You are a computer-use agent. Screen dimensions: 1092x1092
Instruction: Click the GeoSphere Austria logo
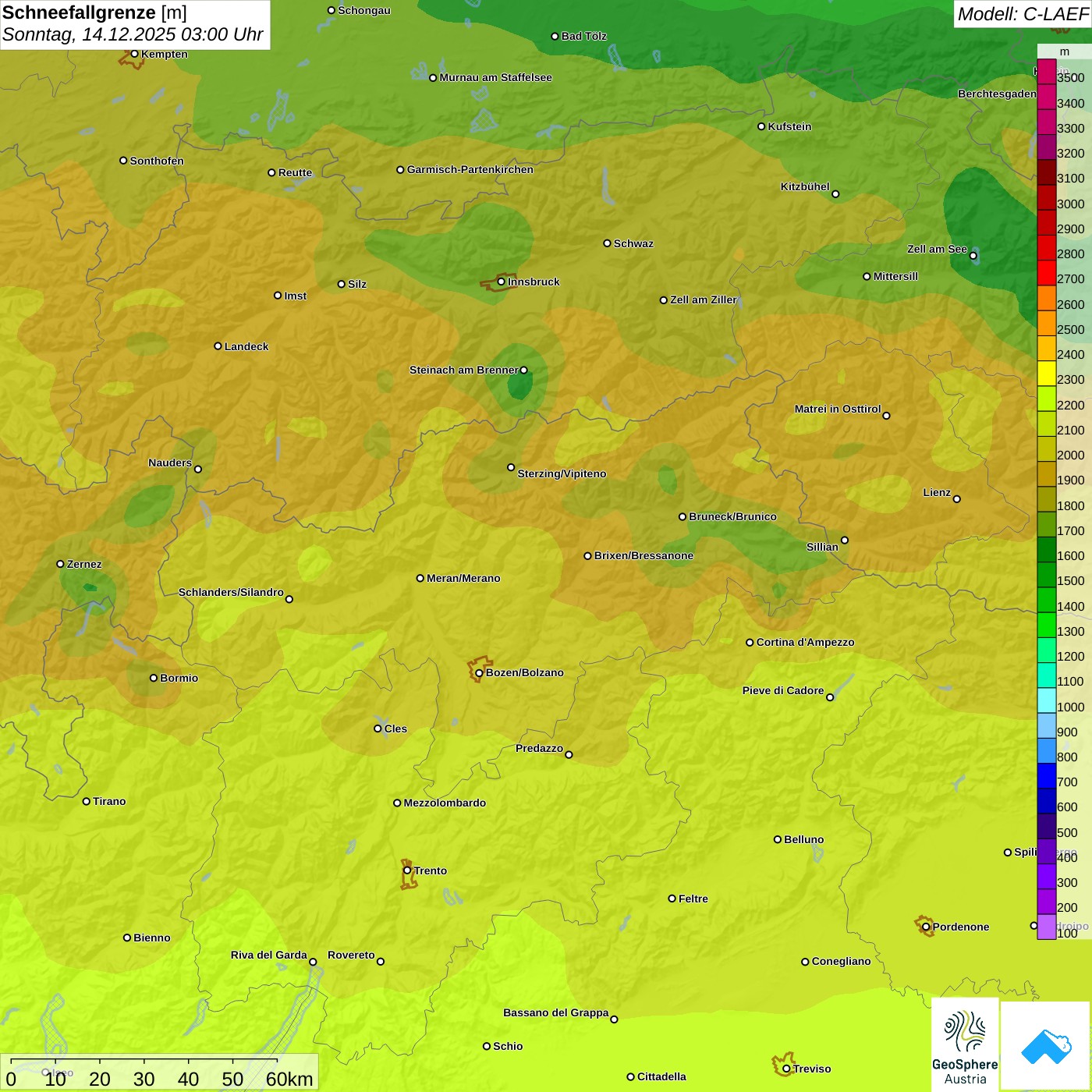point(965,1045)
